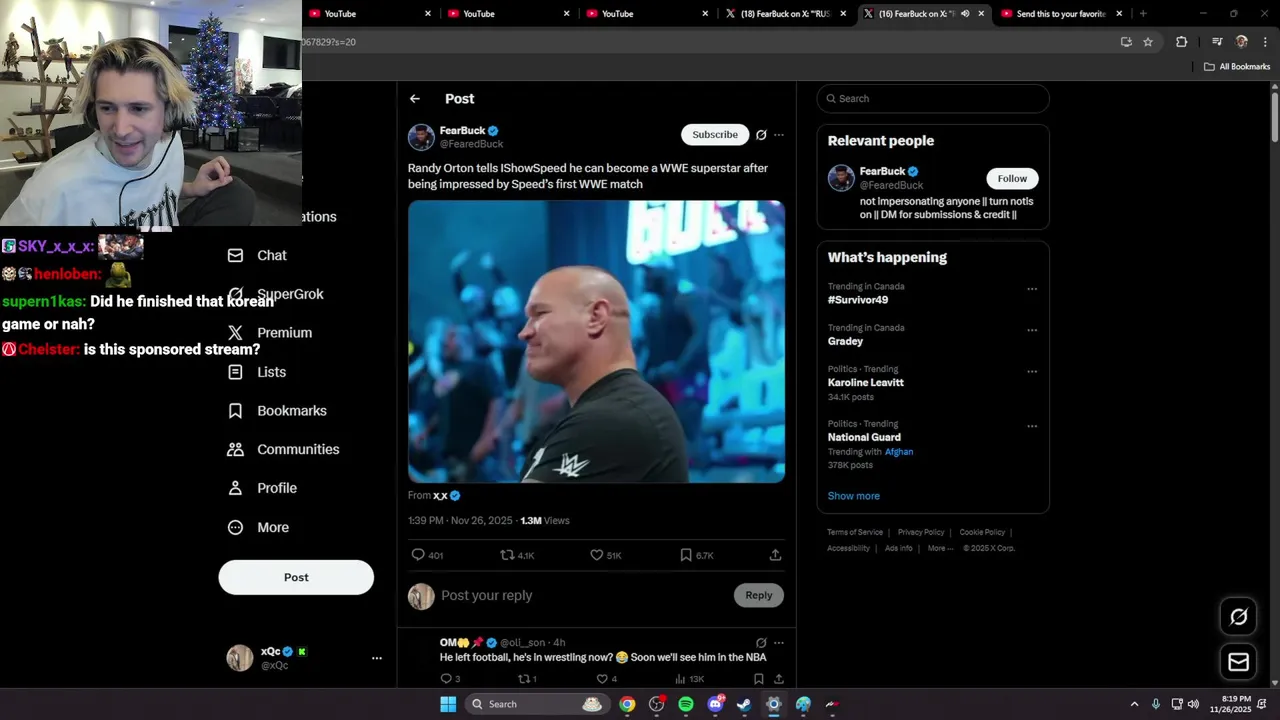The width and height of the screenshot is (1280, 720).
Task: Open Grok icon on oll_son reply
Action: [761, 643]
